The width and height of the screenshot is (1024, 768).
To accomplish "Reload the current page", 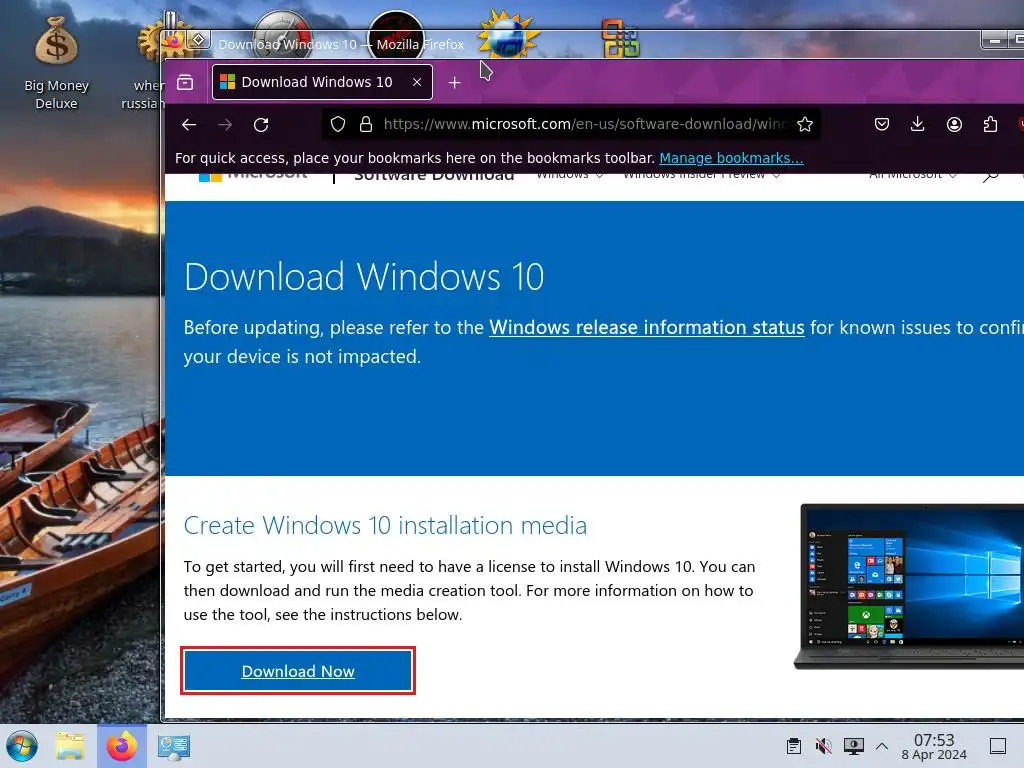I will pos(261,124).
